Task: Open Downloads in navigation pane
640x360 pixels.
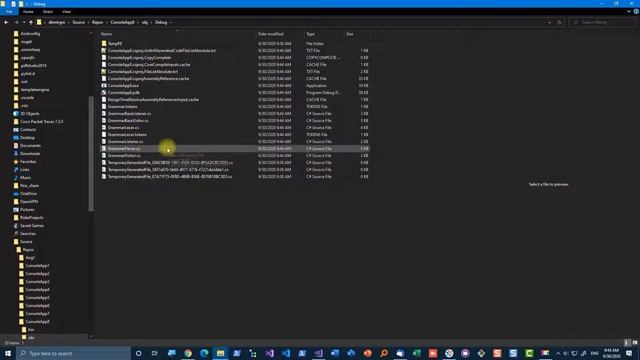Action: (30, 153)
